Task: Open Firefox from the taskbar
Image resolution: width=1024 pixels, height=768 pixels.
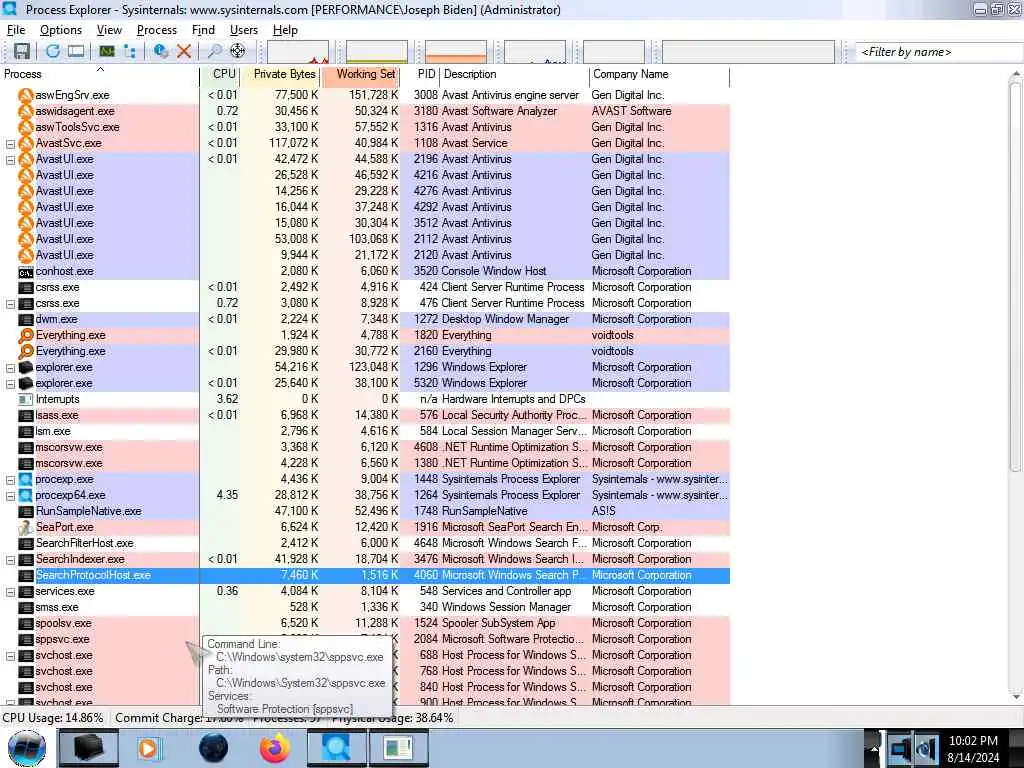Action: click(x=275, y=748)
